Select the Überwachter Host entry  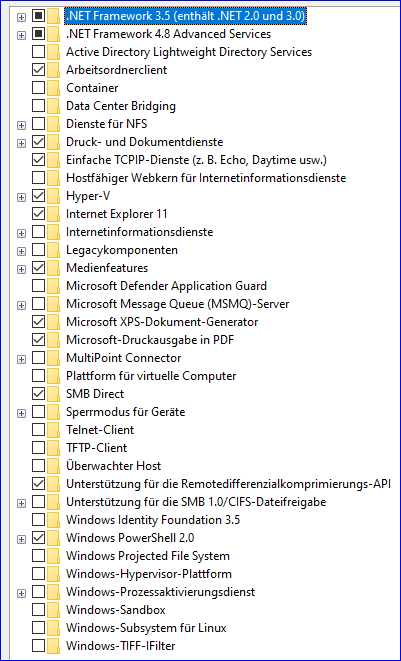(113, 466)
